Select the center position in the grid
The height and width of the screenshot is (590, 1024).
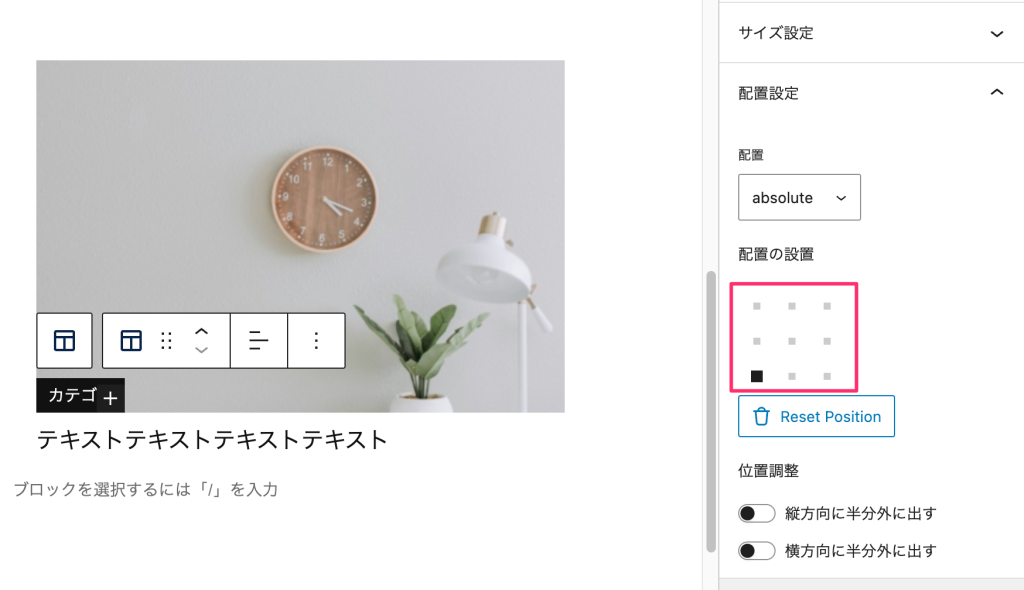792,341
